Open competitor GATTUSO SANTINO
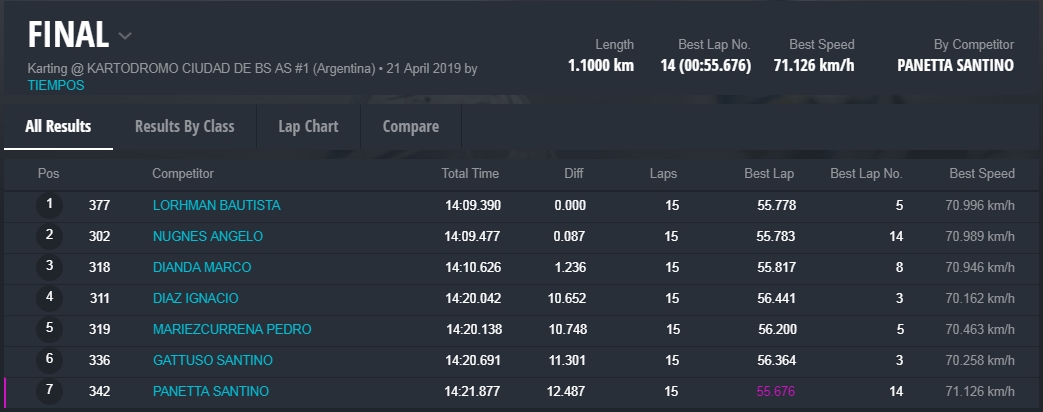 pyautogui.click(x=212, y=360)
